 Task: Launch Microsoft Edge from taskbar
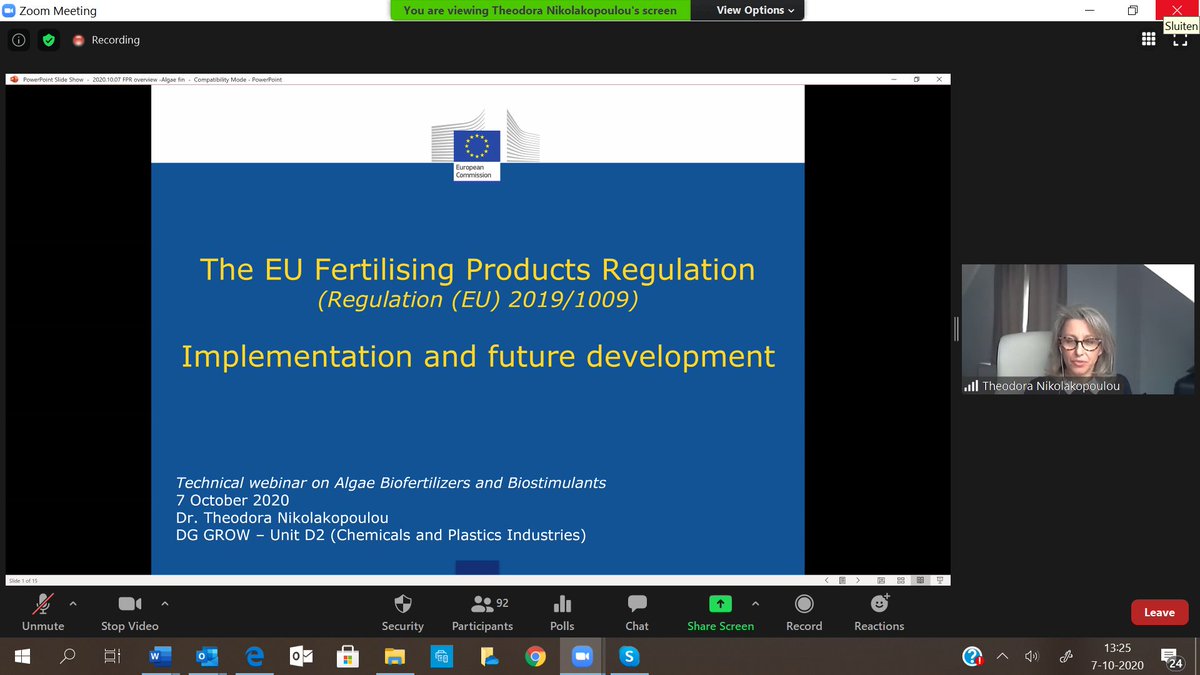coord(254,656)
